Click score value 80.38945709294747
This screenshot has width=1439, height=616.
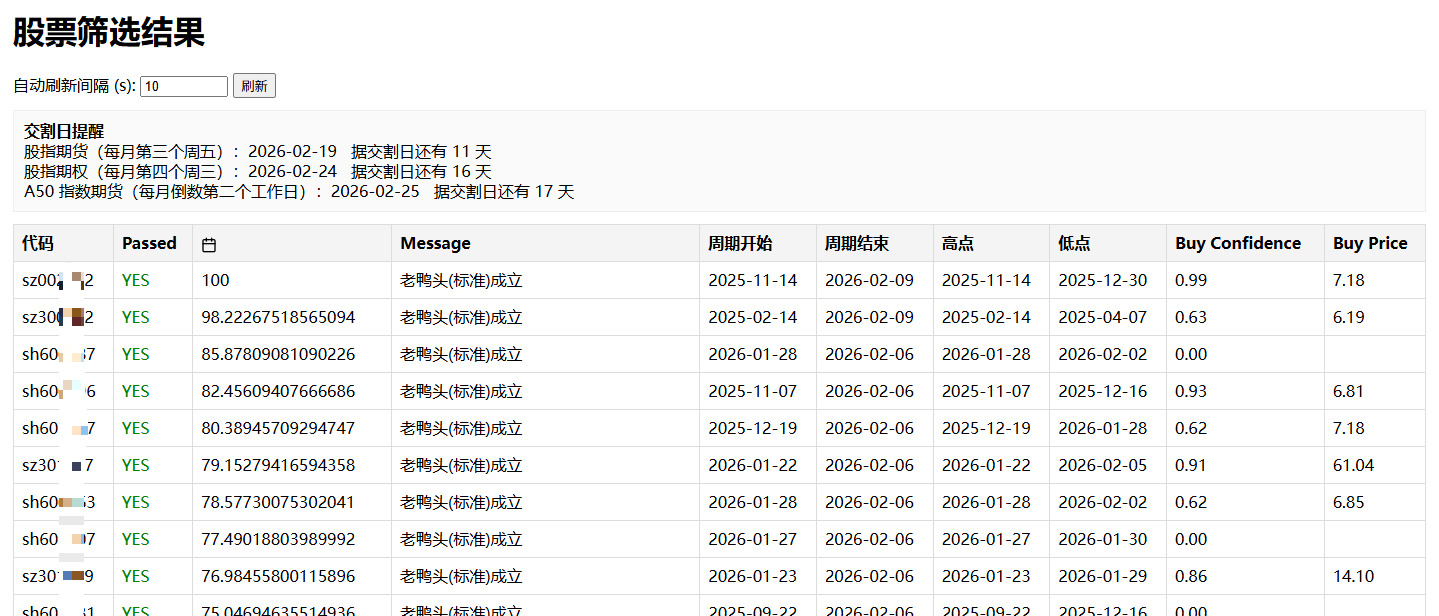tap(278, 428)
